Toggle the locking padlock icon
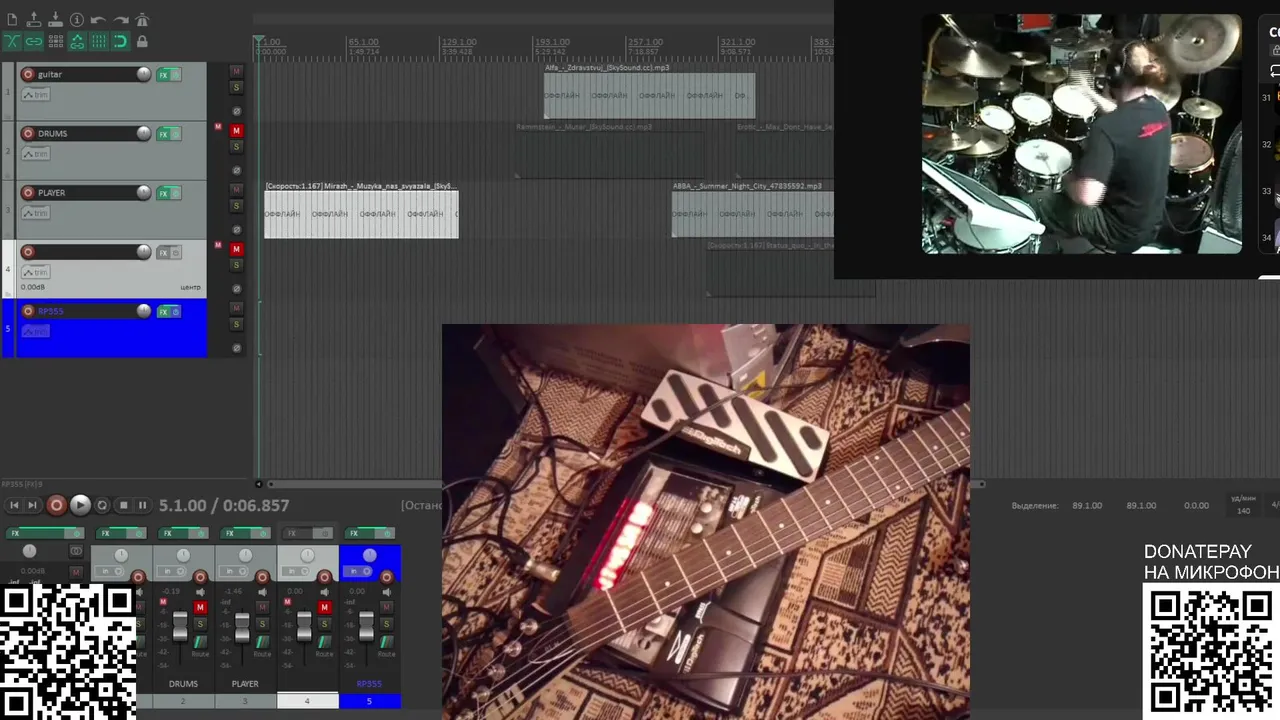Image resolution: width=1280 pixels, height=720 pixels. pos(142,41)
